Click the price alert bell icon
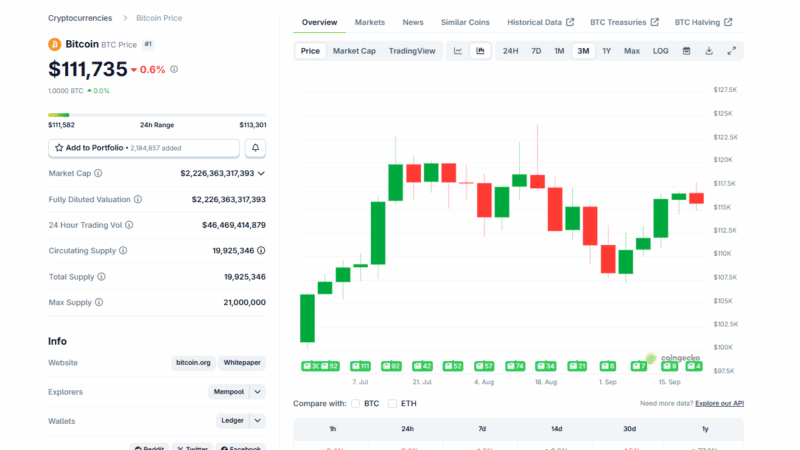The image size is (800, 450). click(255, 148)
